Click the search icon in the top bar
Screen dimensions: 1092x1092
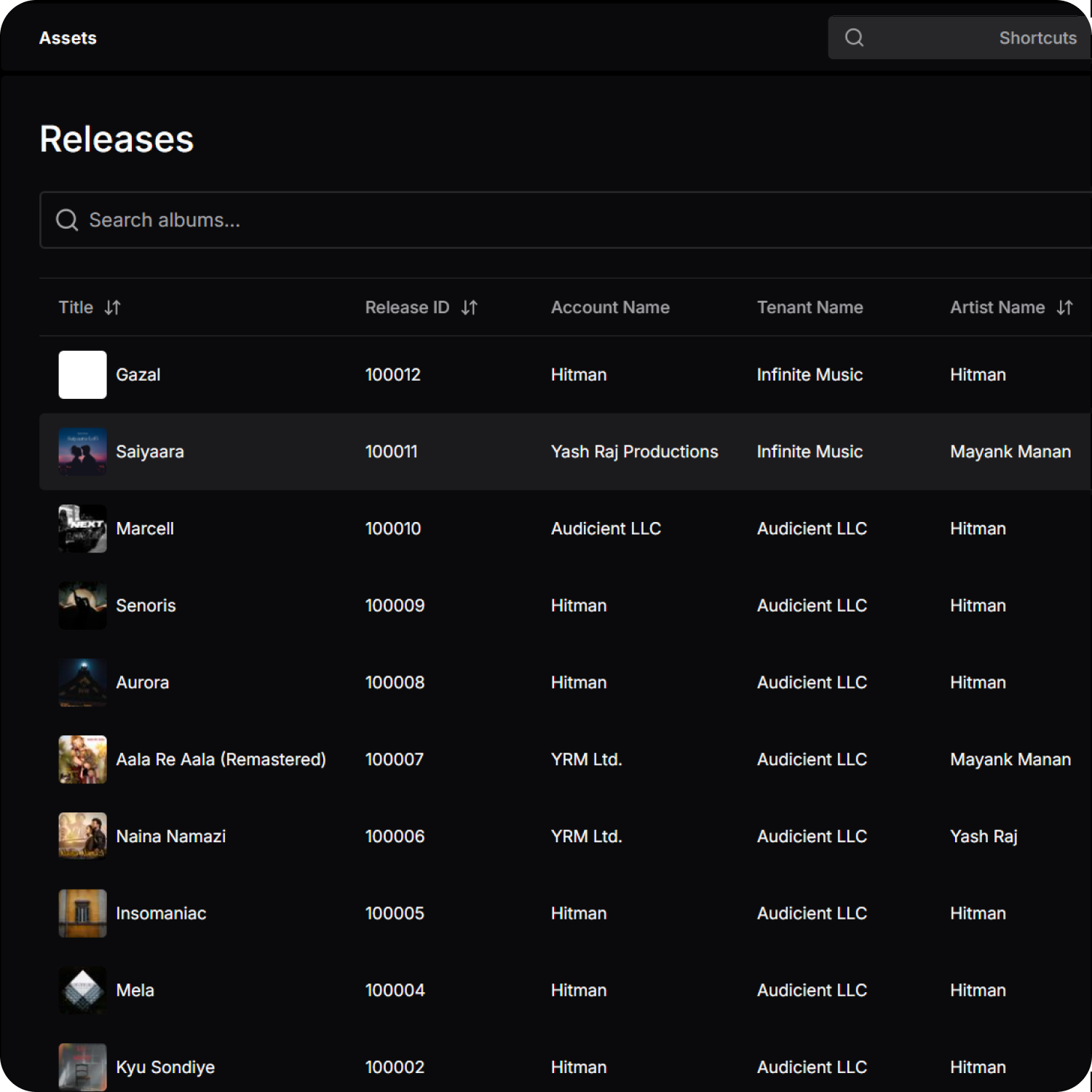854,37
